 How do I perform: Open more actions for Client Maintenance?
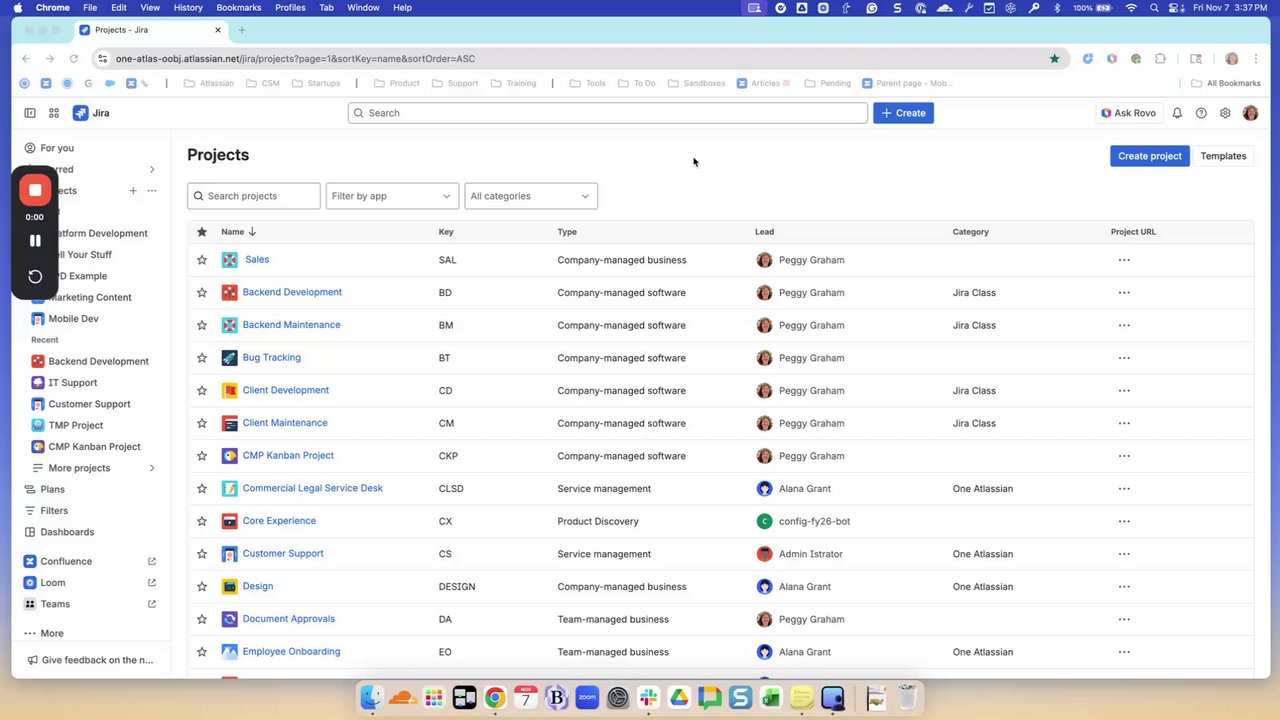(1124, 423)
